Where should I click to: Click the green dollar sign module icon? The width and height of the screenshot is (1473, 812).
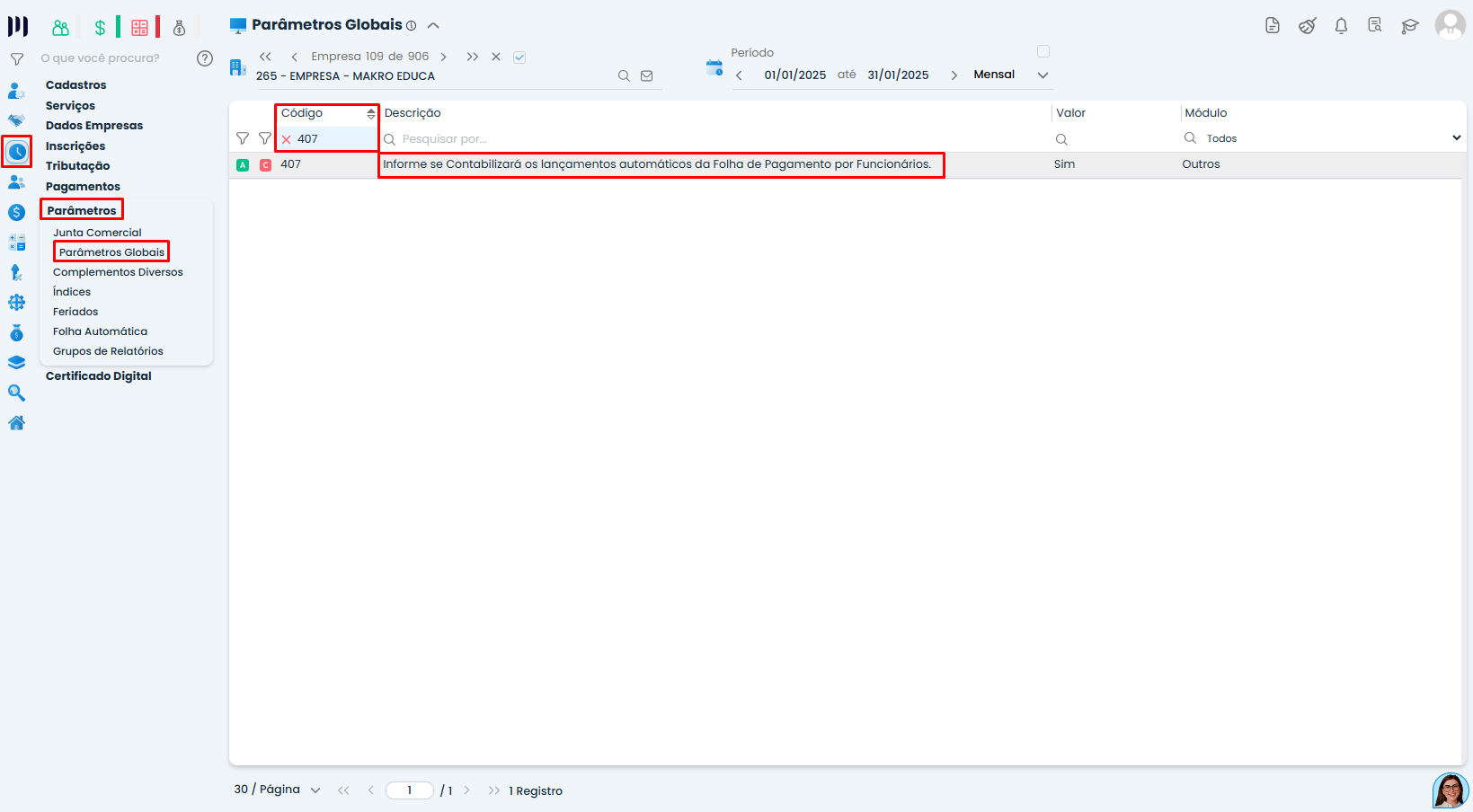100,28
